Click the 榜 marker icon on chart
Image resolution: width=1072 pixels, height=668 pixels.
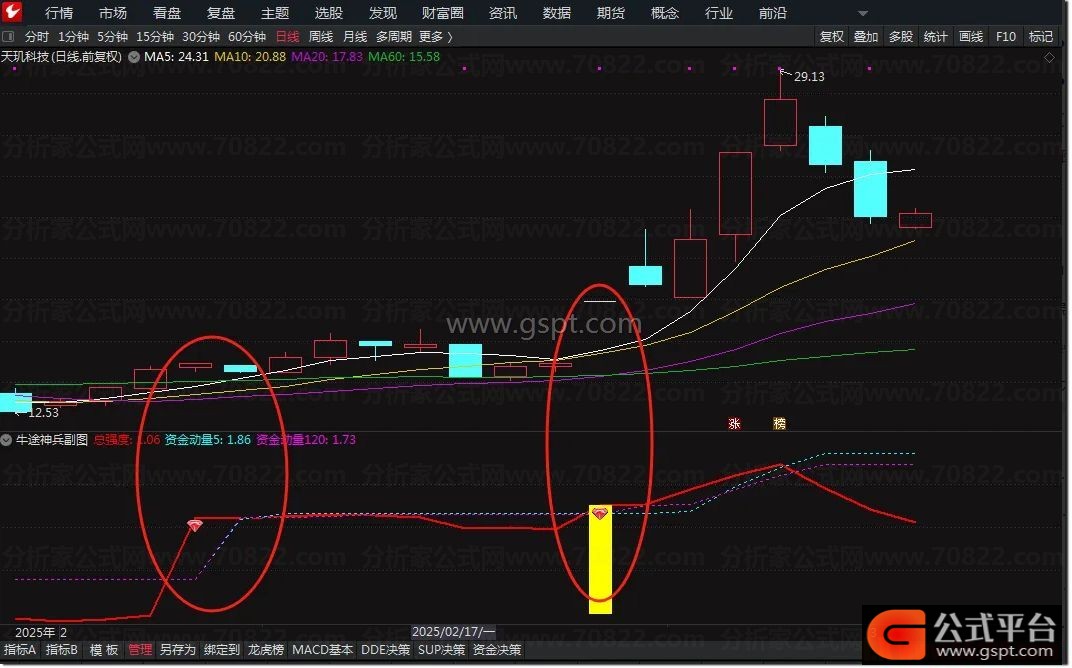coord(780,425)
